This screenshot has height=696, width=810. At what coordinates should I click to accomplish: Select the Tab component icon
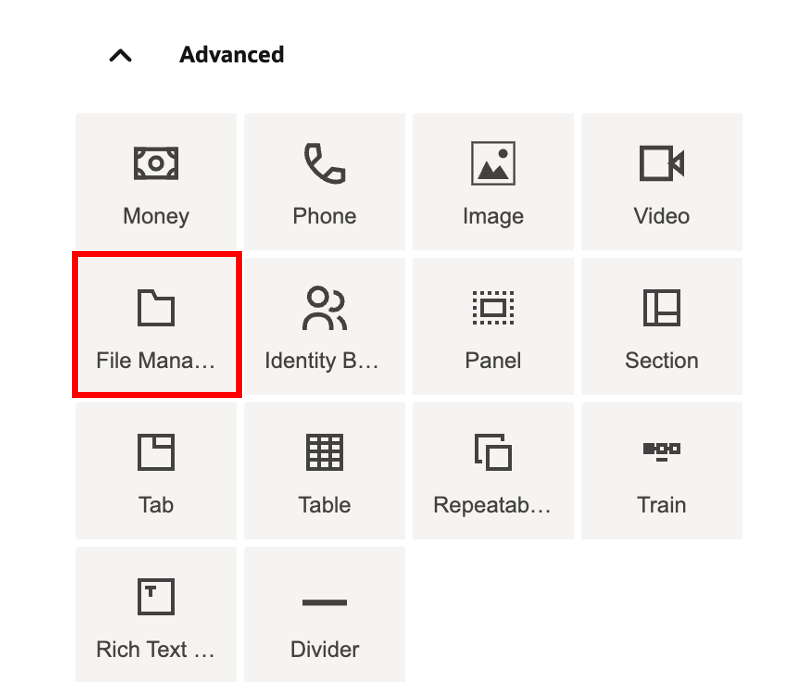coord(156,452)
